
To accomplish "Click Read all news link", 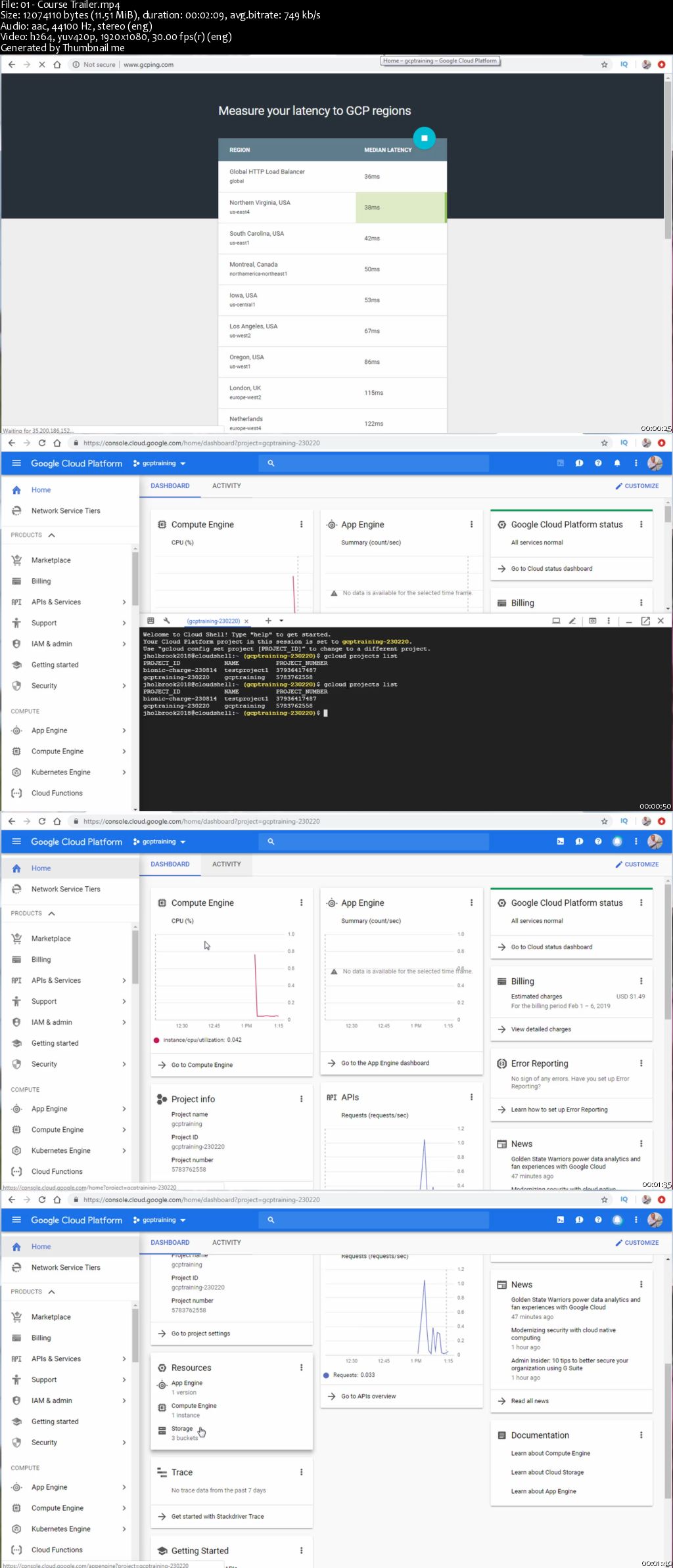I will 530,1400.
